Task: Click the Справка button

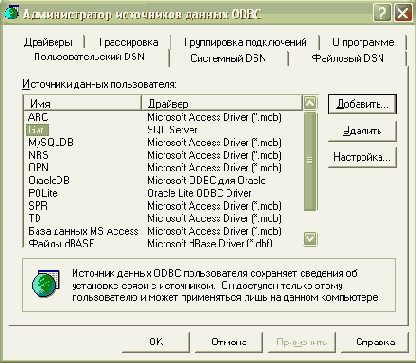Action: (x=375, y=342)
